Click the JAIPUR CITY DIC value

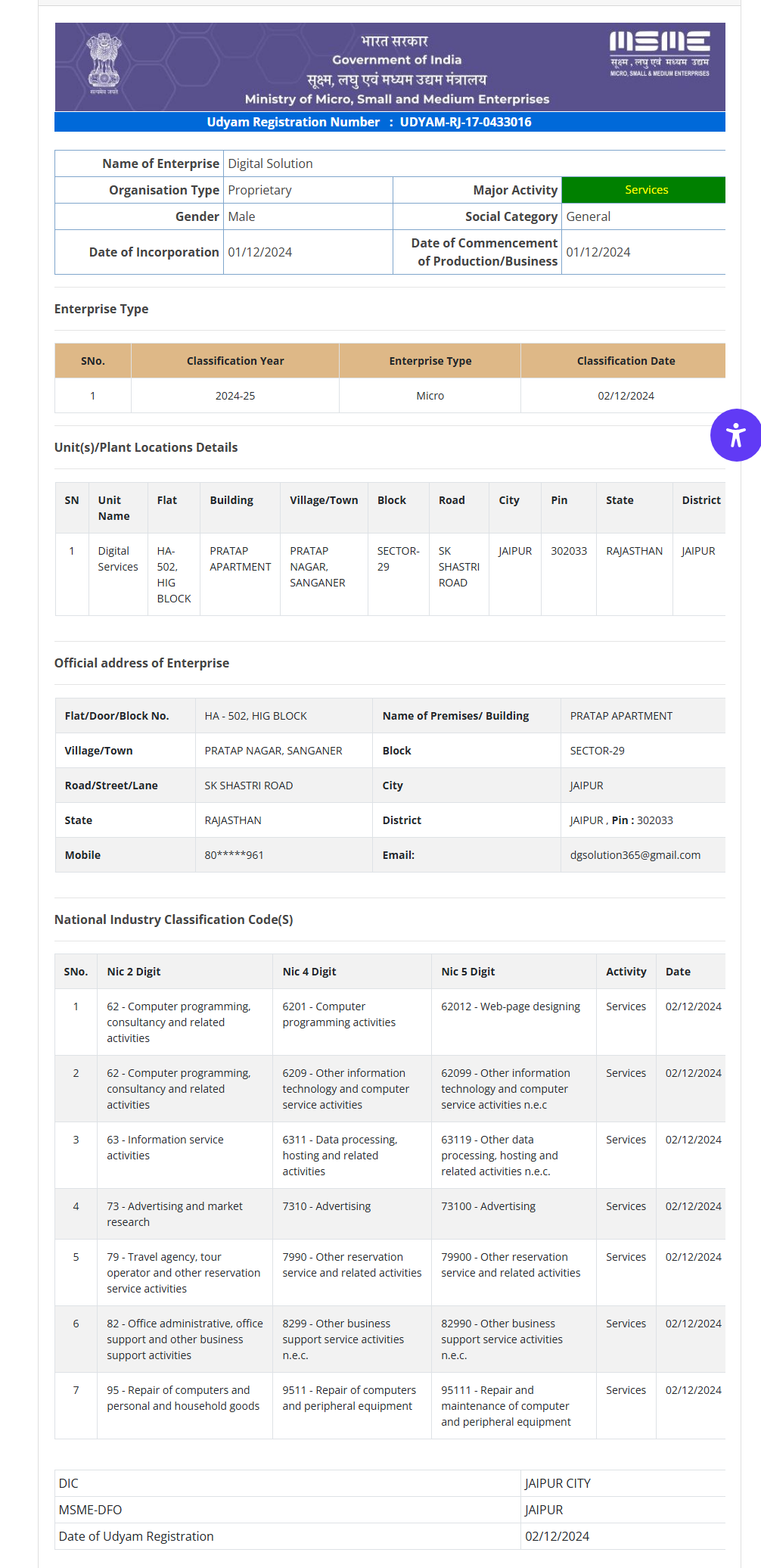[558, 1483]
